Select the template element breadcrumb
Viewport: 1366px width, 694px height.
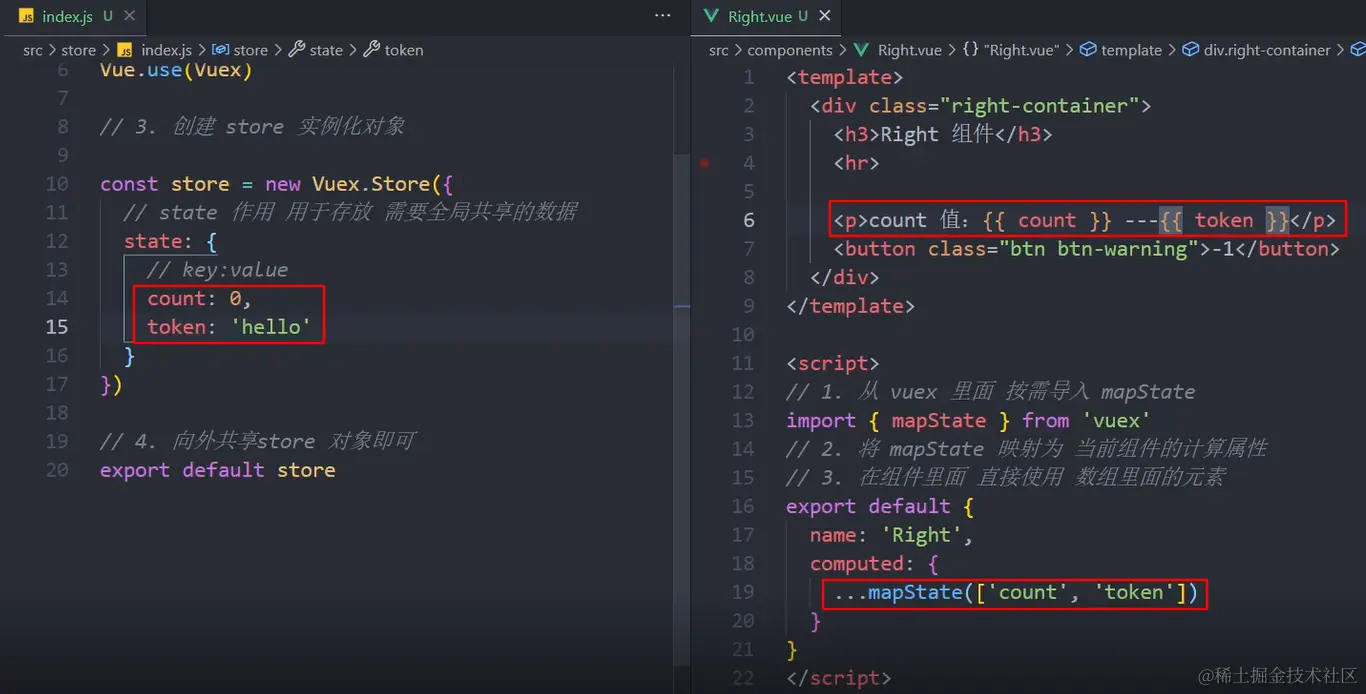(x=1121, y=50)
